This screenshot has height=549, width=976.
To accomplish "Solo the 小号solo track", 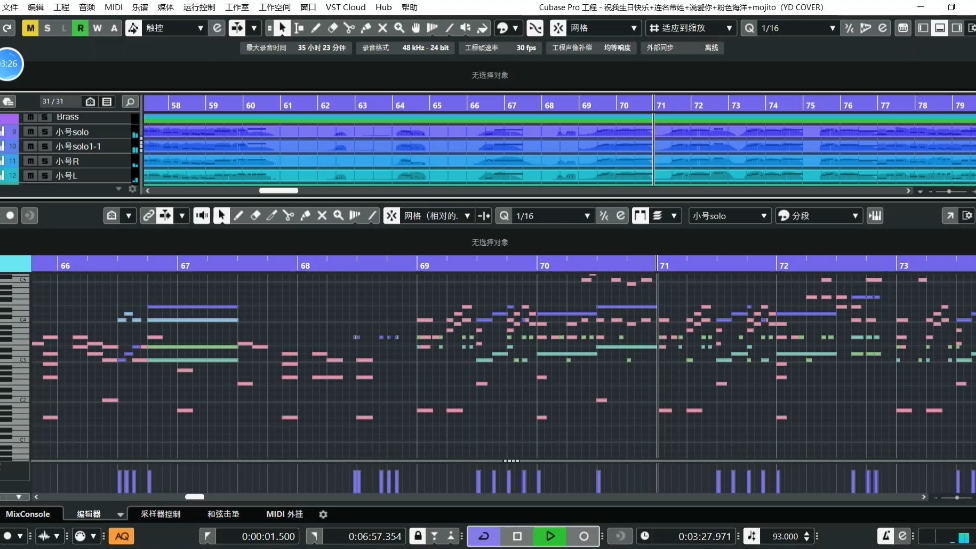I will (45, 132).
